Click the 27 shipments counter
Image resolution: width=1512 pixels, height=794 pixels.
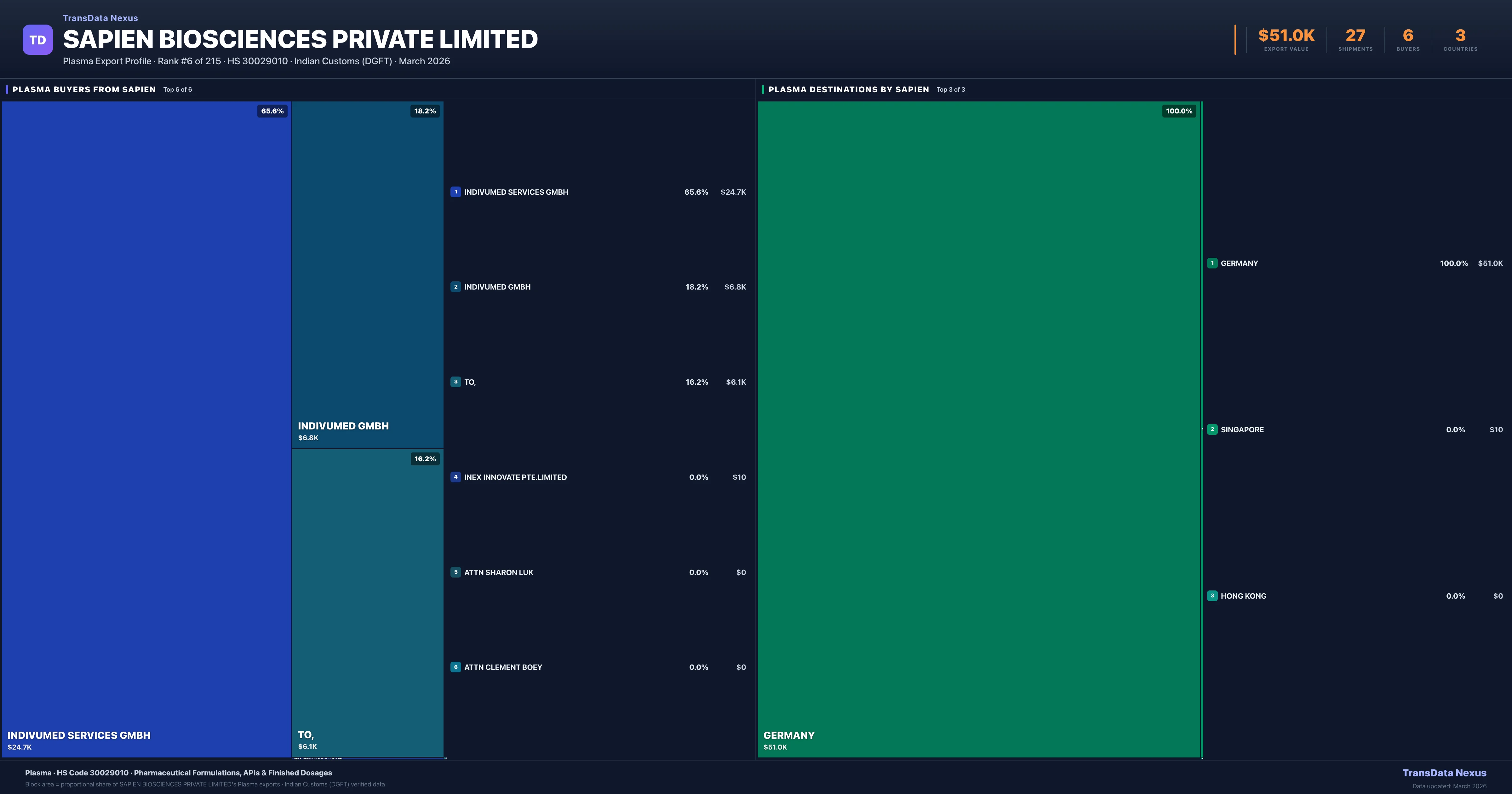click(x=1356, y=35)
